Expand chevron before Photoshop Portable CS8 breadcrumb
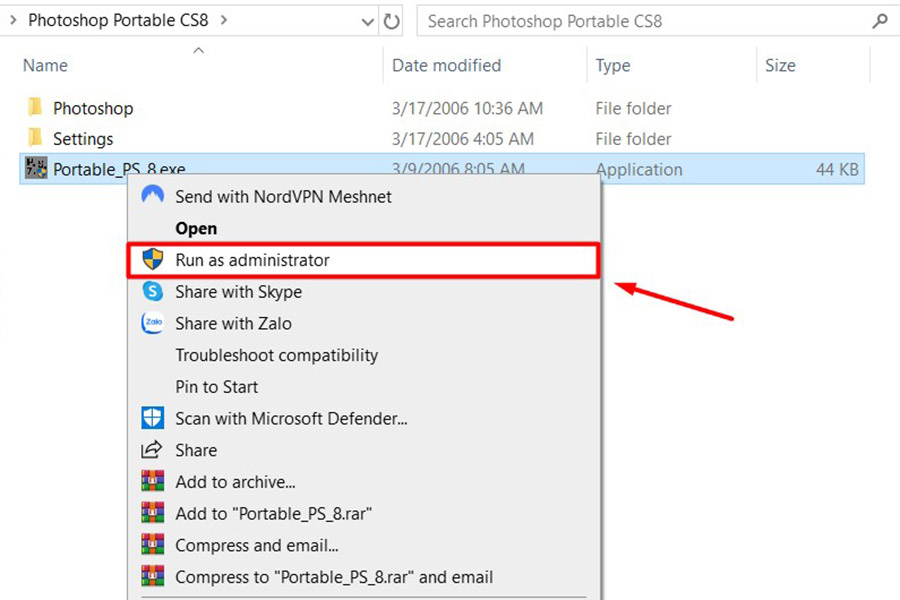The height and width of the screenshot is (600, 900). point(13,20)
